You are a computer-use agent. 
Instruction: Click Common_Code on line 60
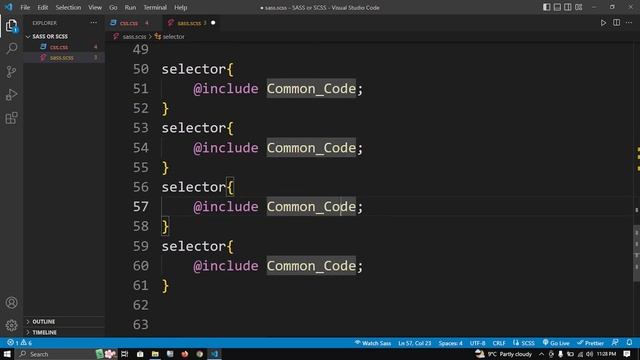coord(311,266)
